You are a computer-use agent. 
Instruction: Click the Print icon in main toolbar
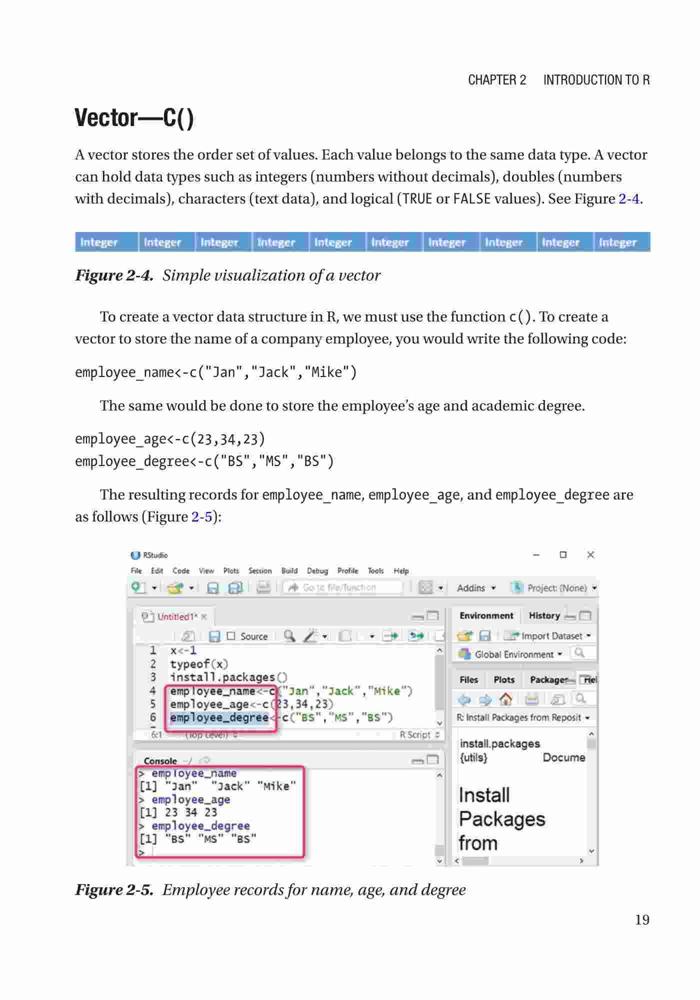click(x=263, y=588)
